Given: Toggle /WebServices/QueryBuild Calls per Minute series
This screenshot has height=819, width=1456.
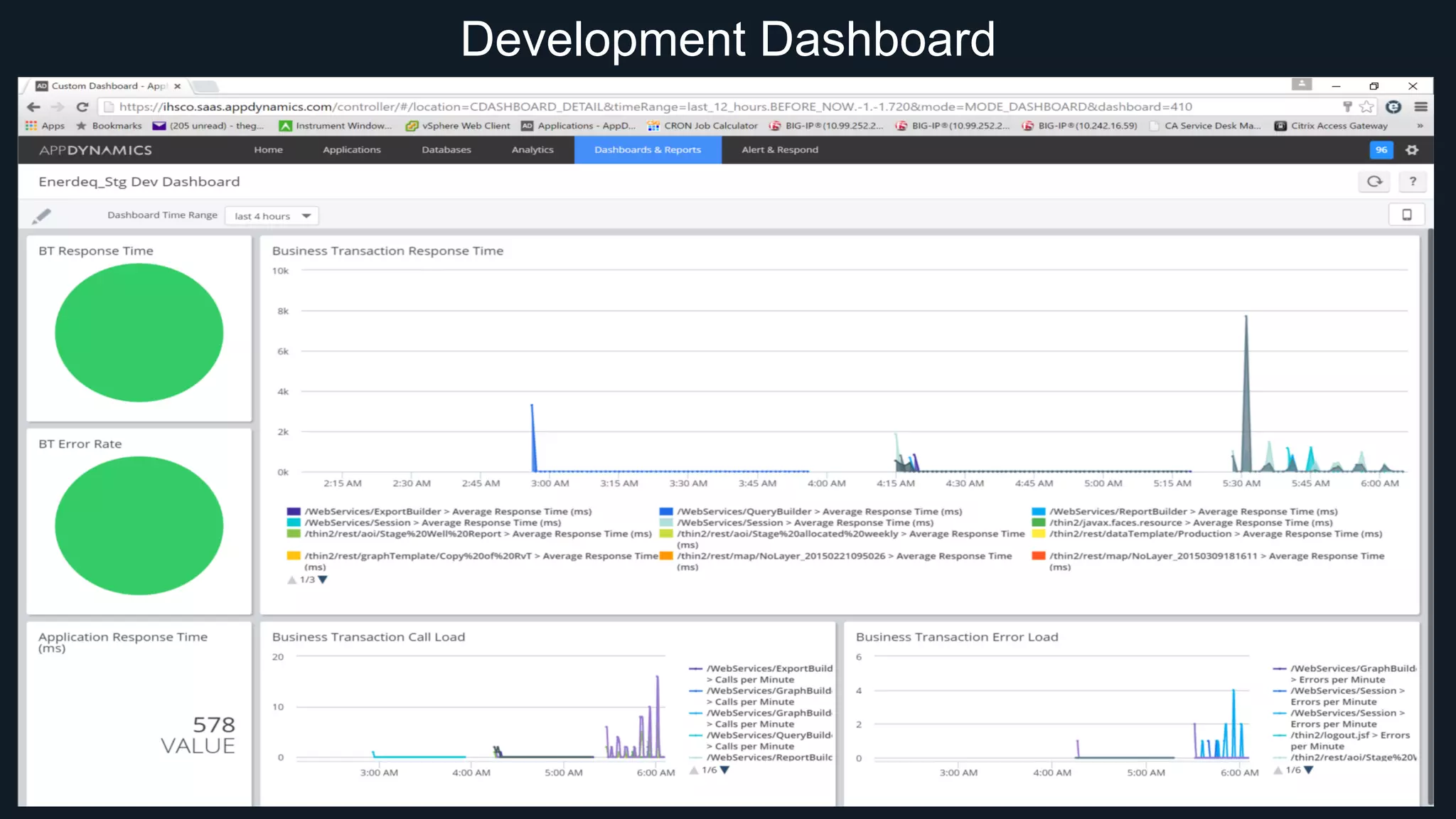Looking at the screenshot, I should pyautogui.click(x=761, y=741).
